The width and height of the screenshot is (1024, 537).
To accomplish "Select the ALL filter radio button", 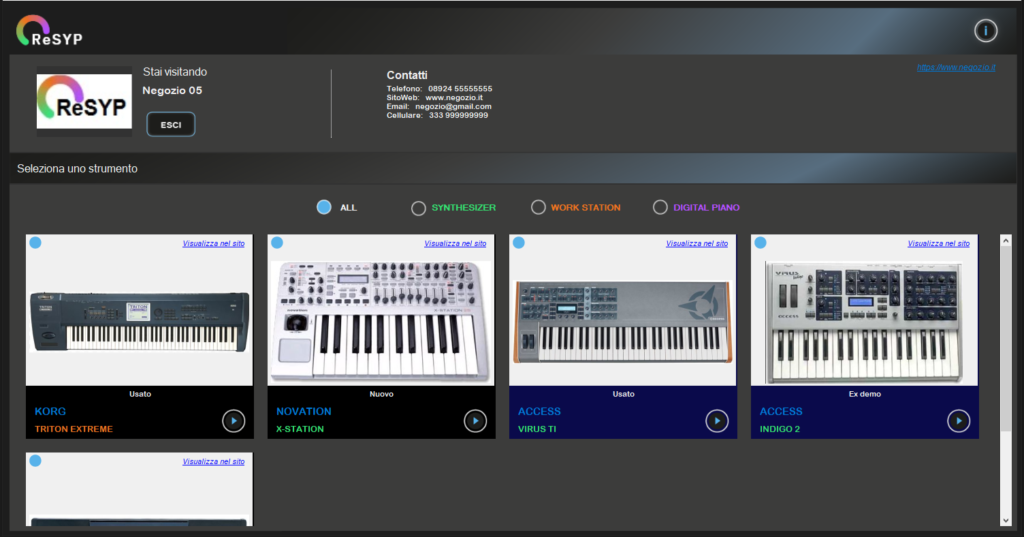I will point(324,207).
